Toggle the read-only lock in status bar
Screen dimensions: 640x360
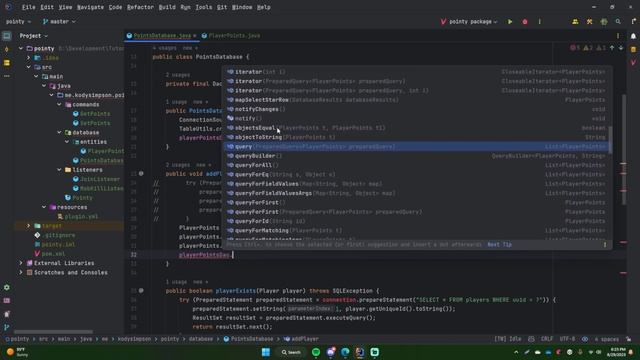[x=629, y=339]
